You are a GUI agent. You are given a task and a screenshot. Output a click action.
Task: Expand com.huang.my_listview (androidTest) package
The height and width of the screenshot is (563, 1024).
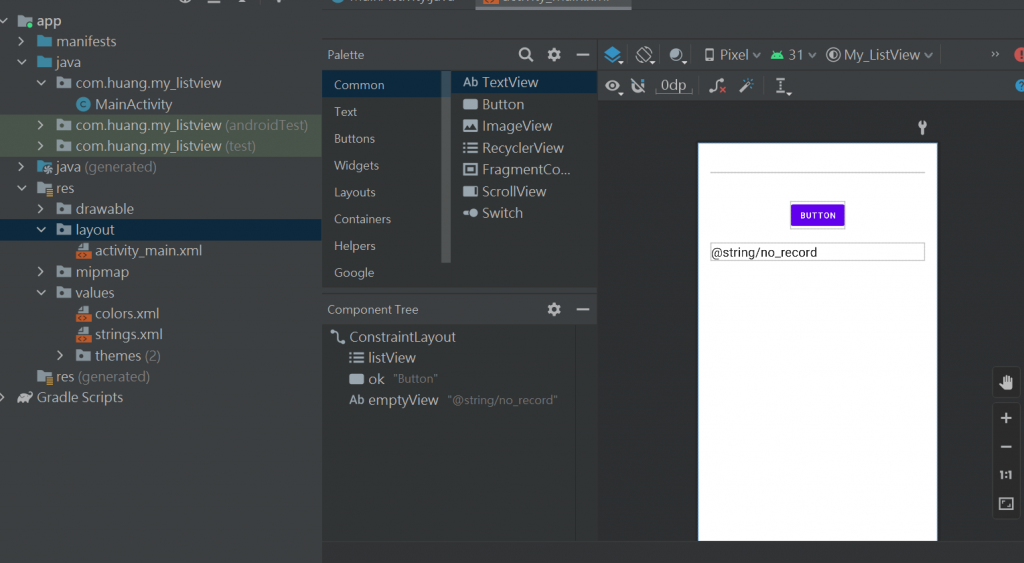(x=40, y=125)
